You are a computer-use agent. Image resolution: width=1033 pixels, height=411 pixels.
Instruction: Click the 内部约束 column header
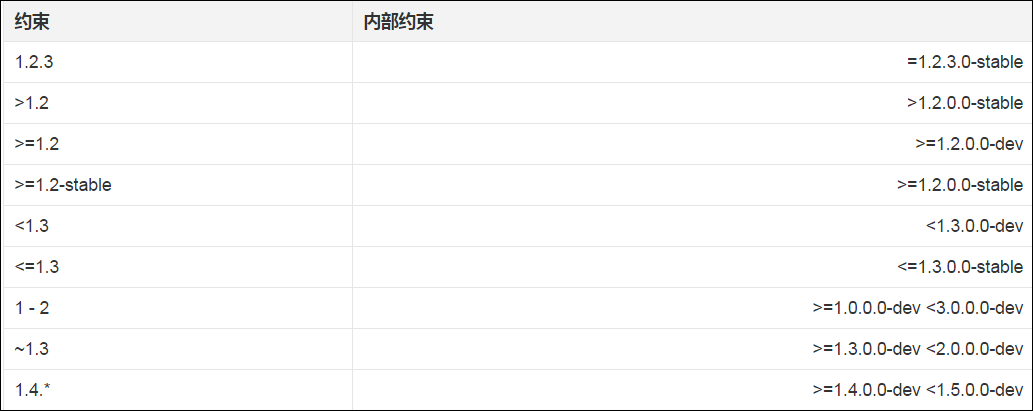[692, 22]
